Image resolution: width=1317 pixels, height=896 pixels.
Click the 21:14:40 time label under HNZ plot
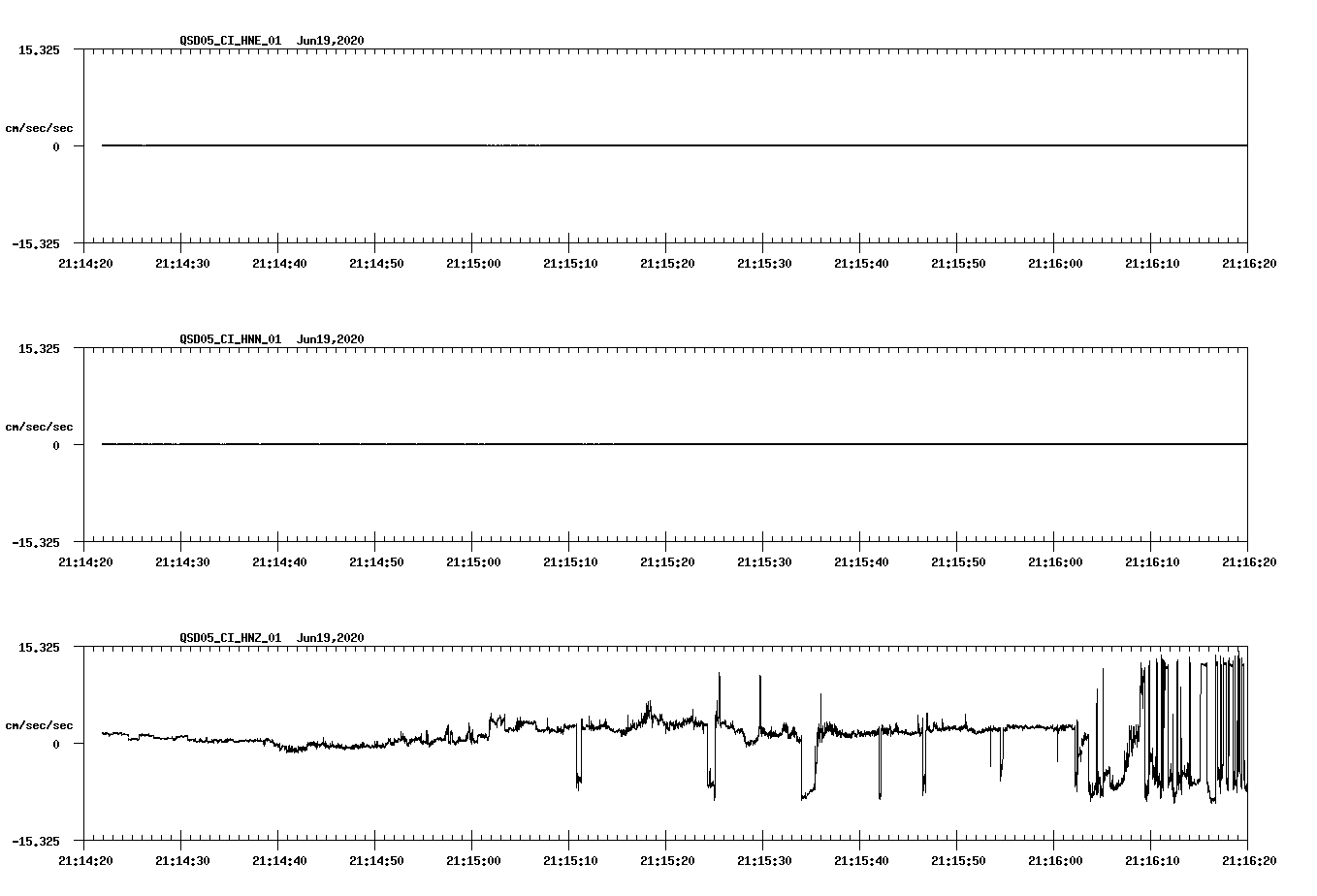[x=279, y=860]
